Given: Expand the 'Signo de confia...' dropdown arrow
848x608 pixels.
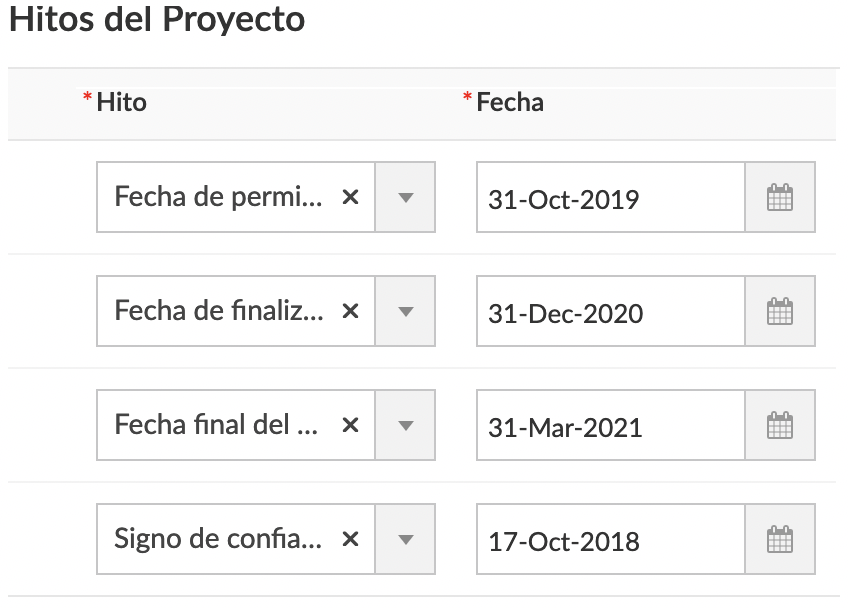Looking at the screenshot, I should point(405,539).
